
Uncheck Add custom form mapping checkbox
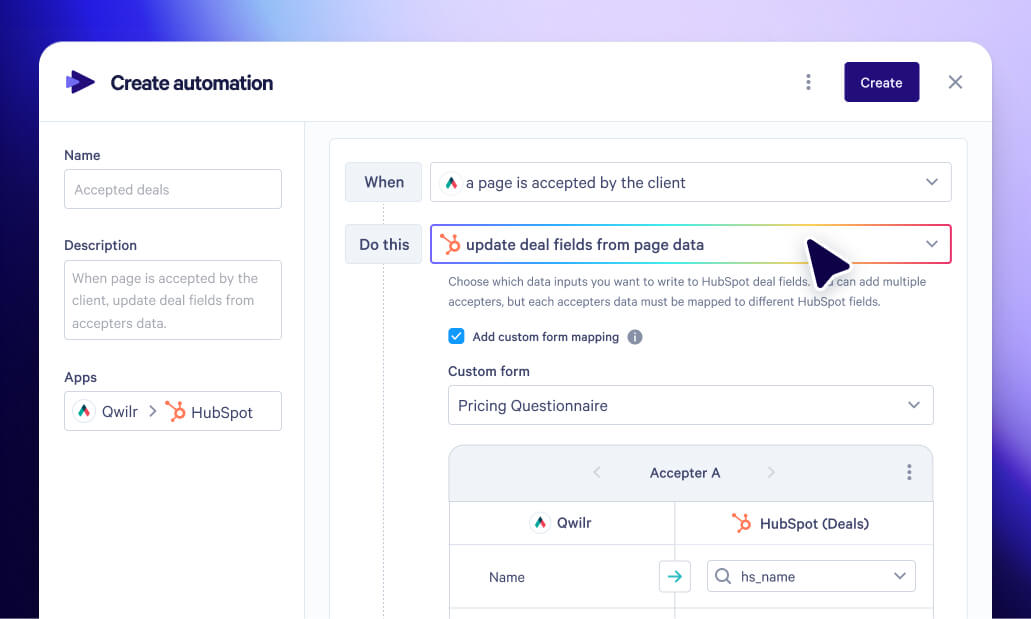(x=456, y=336)
